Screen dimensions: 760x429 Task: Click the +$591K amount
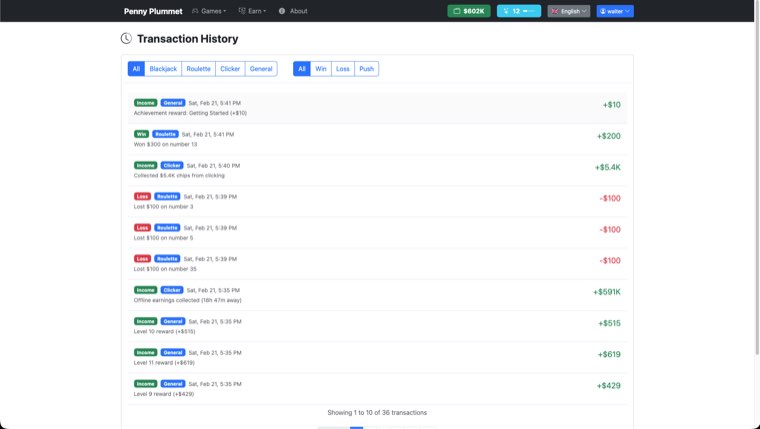(607, 292)
